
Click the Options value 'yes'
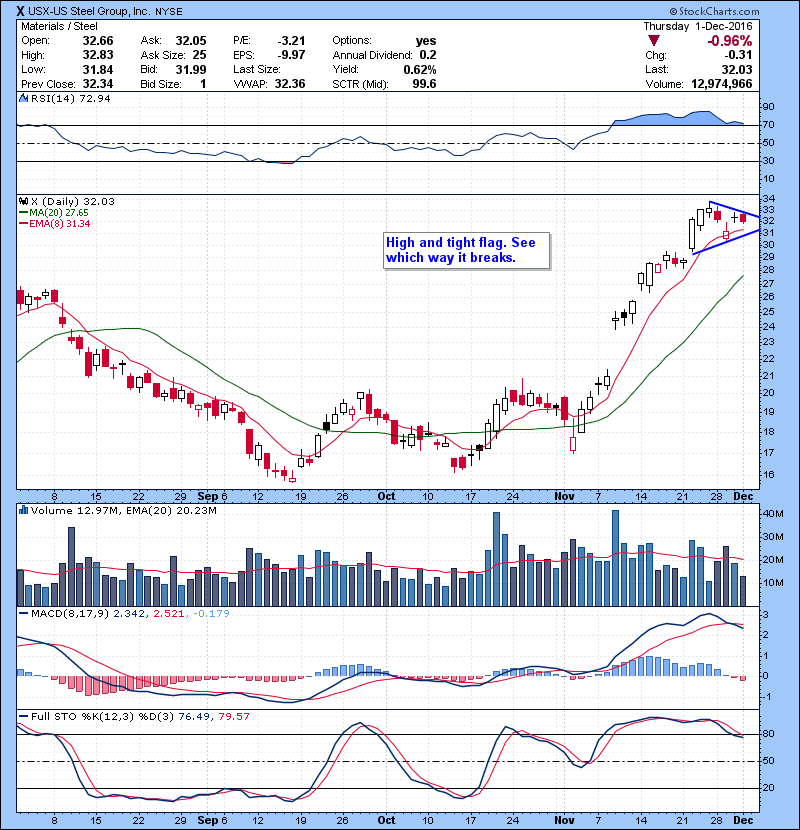(426, 41)
